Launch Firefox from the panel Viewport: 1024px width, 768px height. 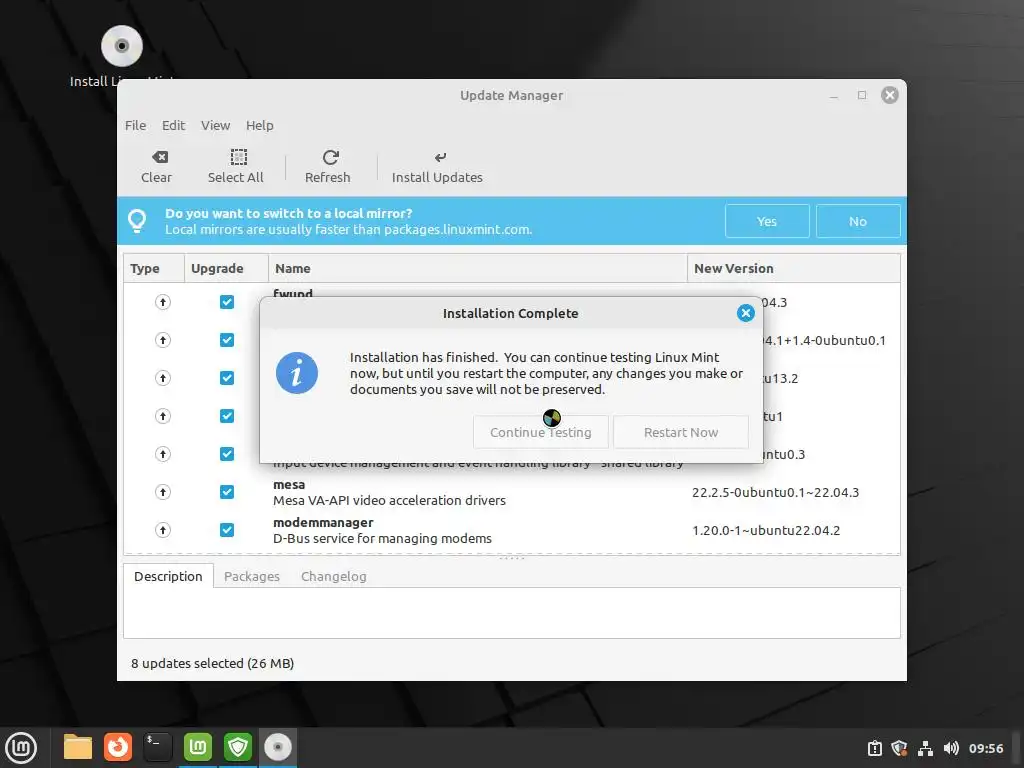[x=118, y=747]
